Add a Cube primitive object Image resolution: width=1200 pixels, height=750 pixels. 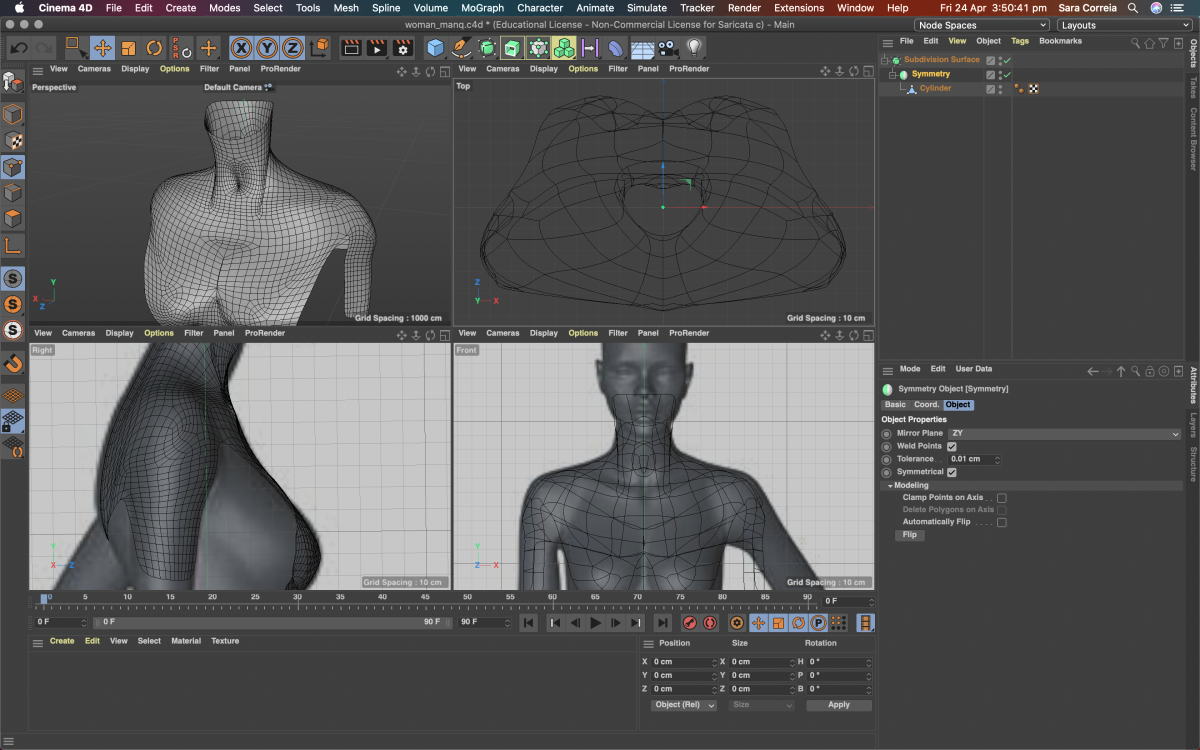(x=435, y=48)
